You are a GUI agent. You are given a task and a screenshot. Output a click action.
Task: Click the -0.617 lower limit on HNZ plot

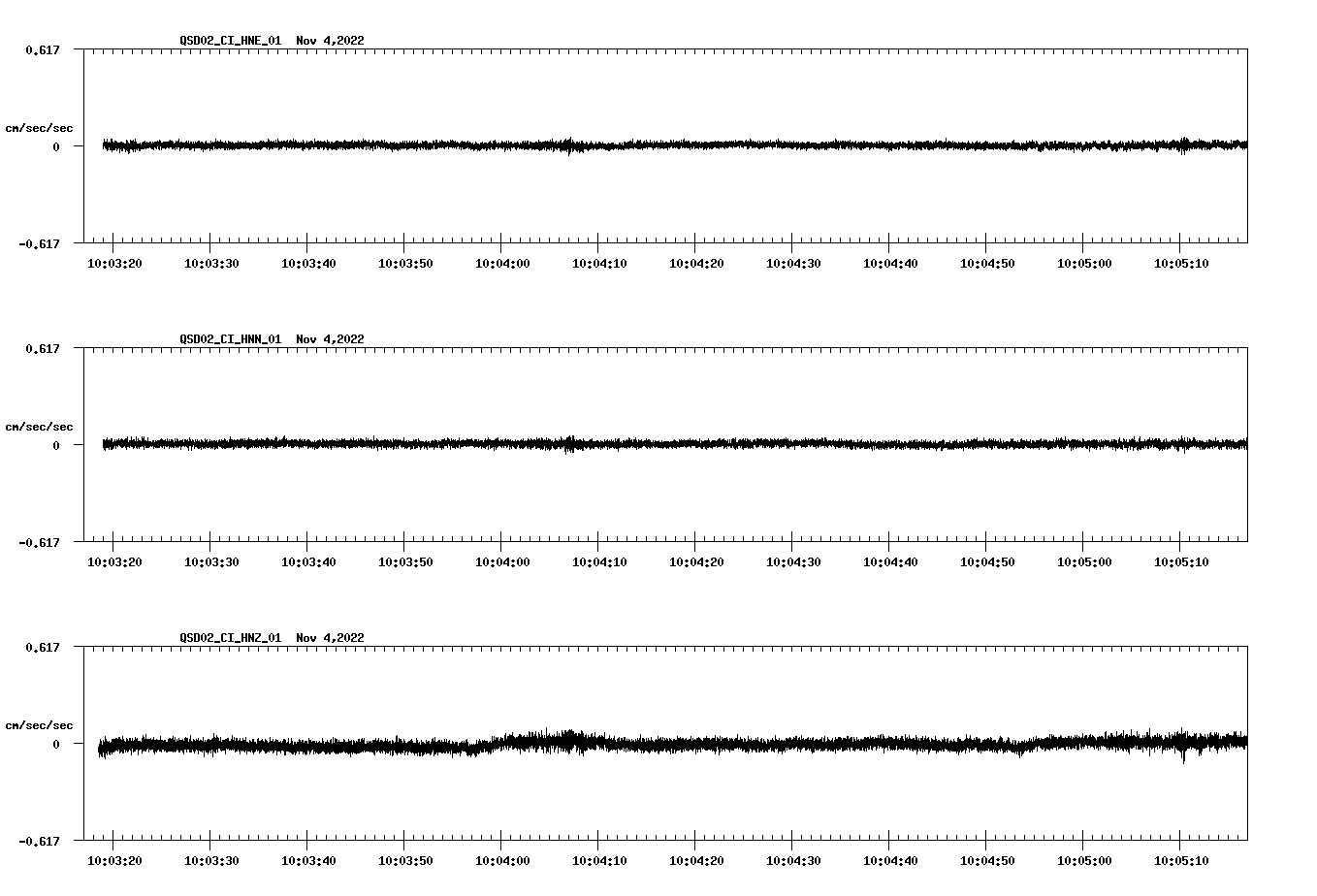pos(39,841)
